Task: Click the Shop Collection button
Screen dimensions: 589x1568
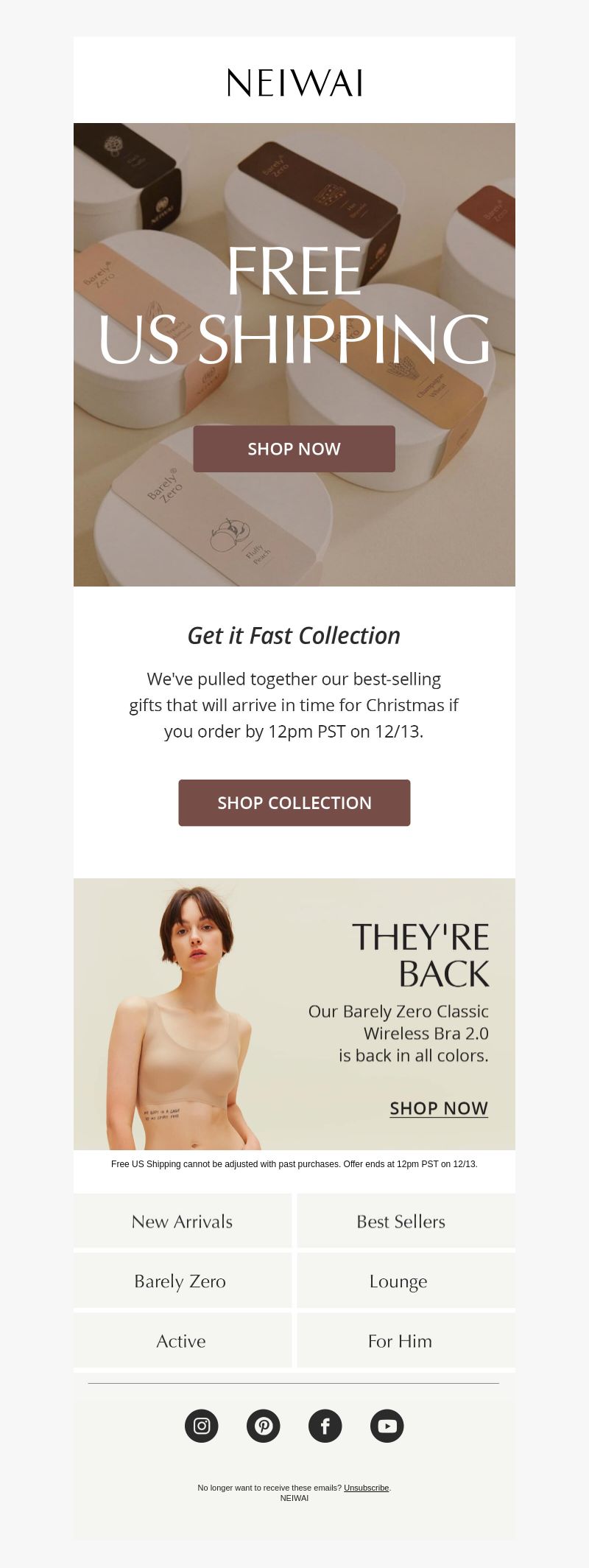Action: pyautogui.click(x=294, y=802)
